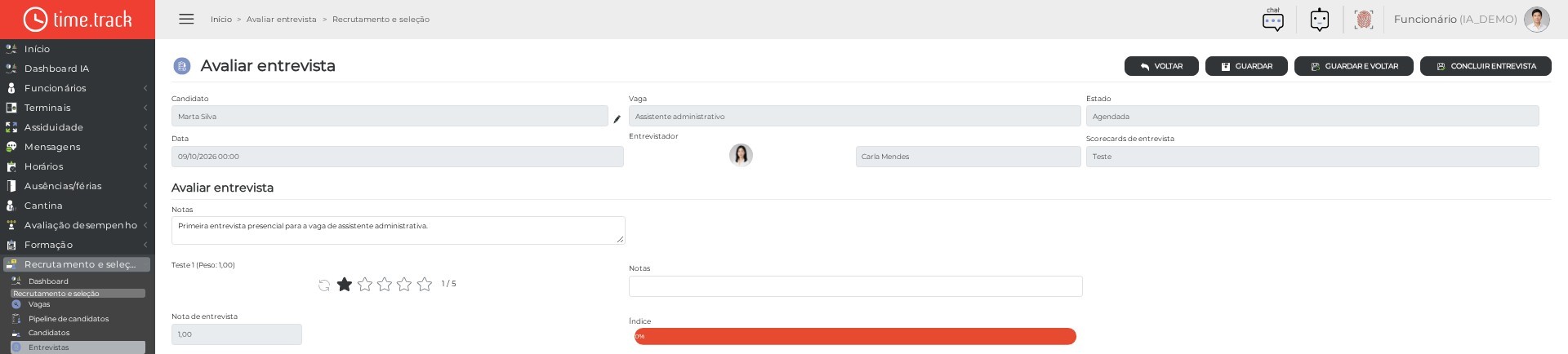Click the Horários sidebar icon
Image resolution: width=1568 pixels, height=354 pixels.
[11, 166]
